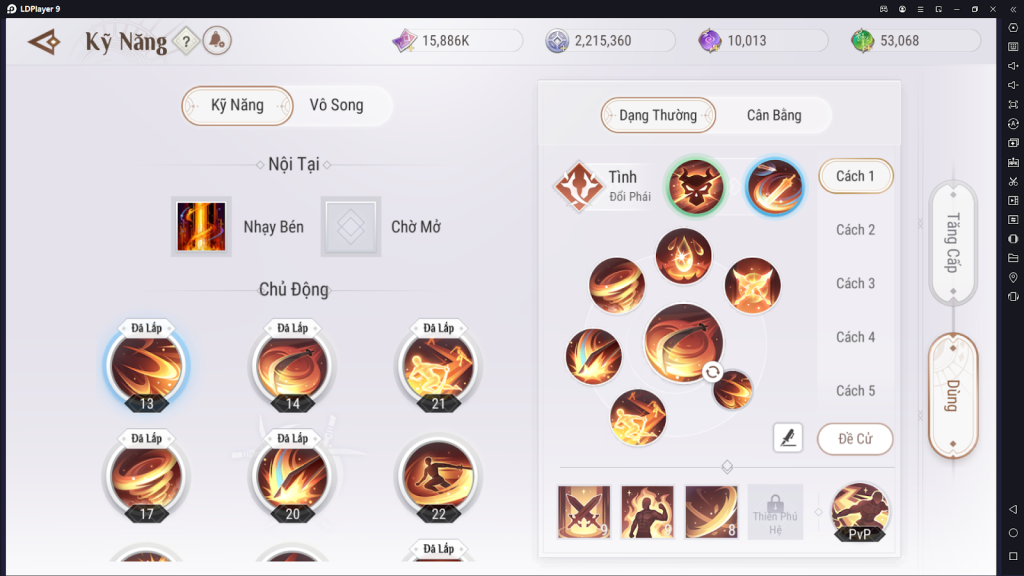Image resolution: width=1024 pixels, height=576 pixels.
Task: Open the LDPlayer menu hamburger icon
Action: (920, 9)
